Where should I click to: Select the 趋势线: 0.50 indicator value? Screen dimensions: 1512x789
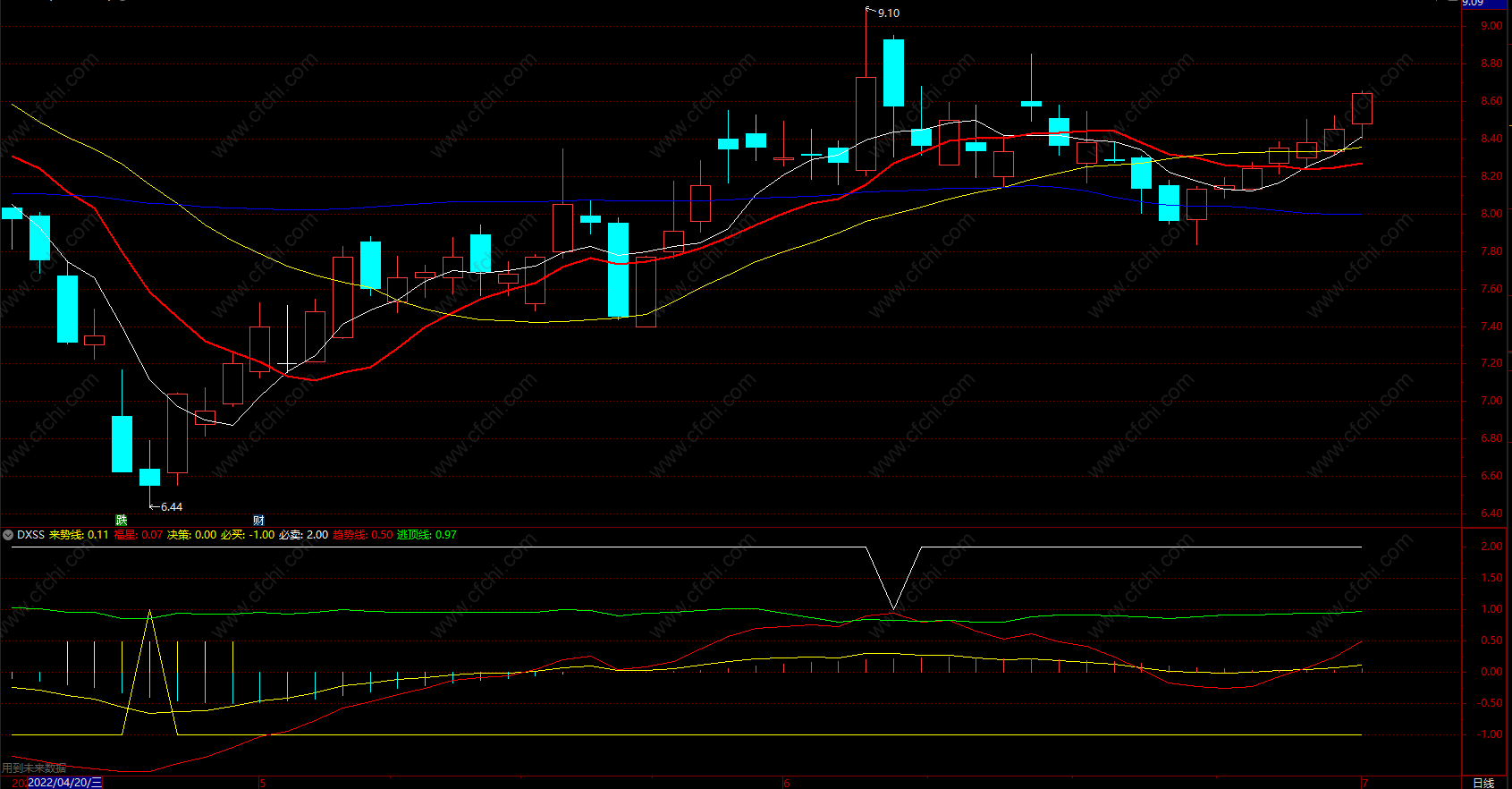363,535
